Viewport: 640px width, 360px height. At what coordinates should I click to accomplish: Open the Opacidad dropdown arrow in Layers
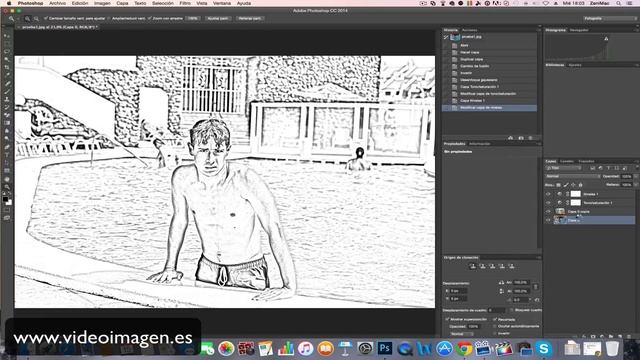tap(636, 176)
